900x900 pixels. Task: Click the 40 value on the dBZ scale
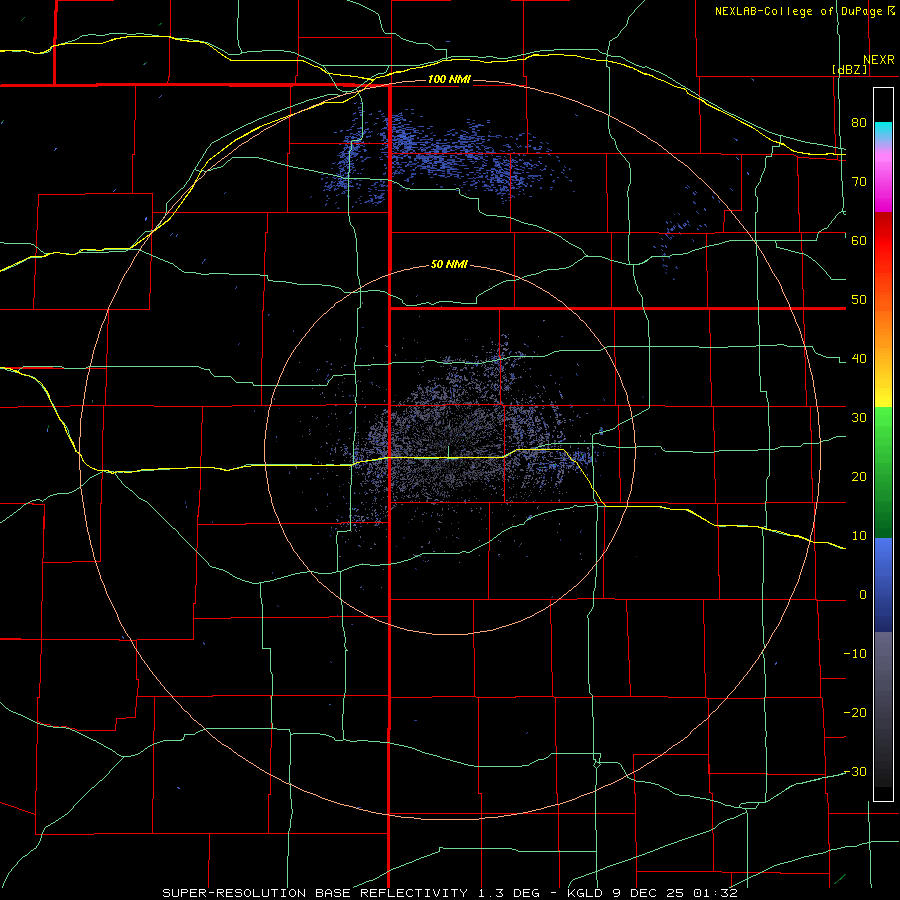point(859,359)
